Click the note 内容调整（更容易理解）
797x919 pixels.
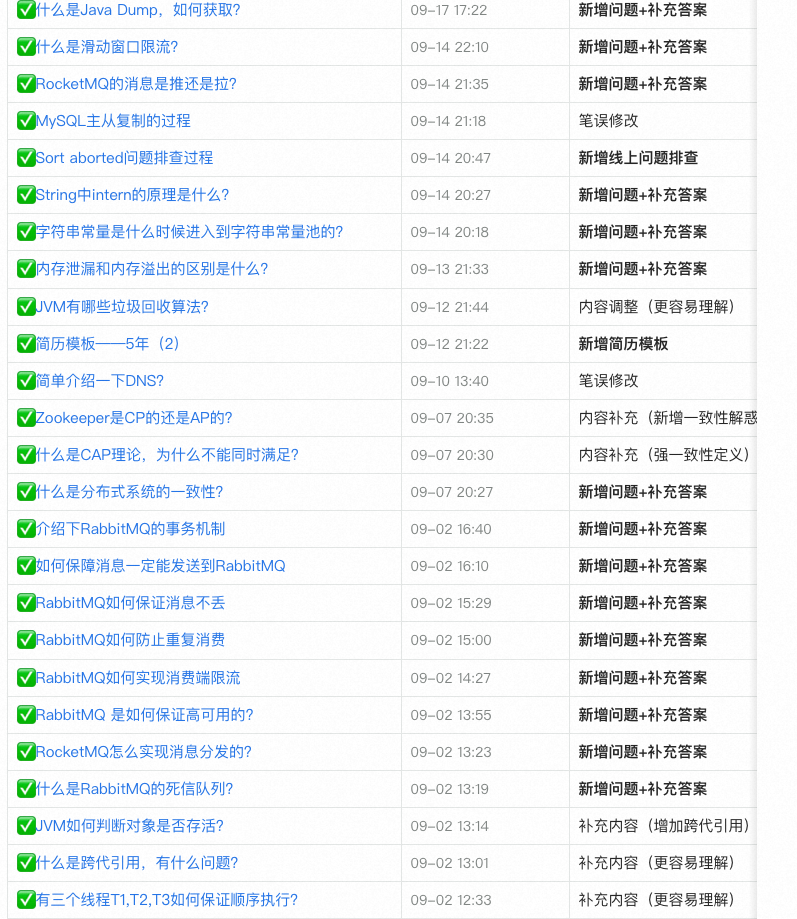click(x=657, y=307)
